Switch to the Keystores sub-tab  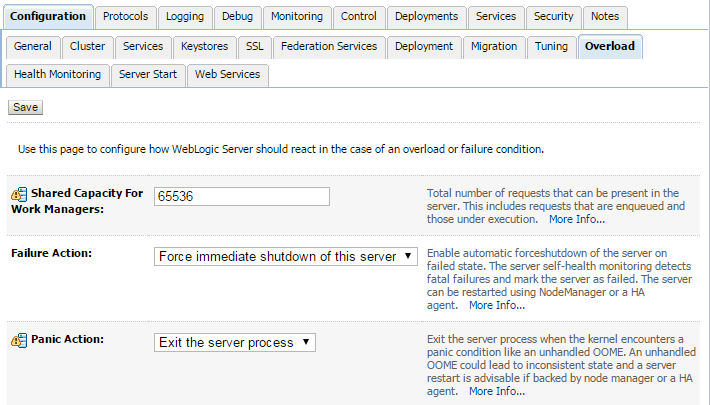(205, 47)
